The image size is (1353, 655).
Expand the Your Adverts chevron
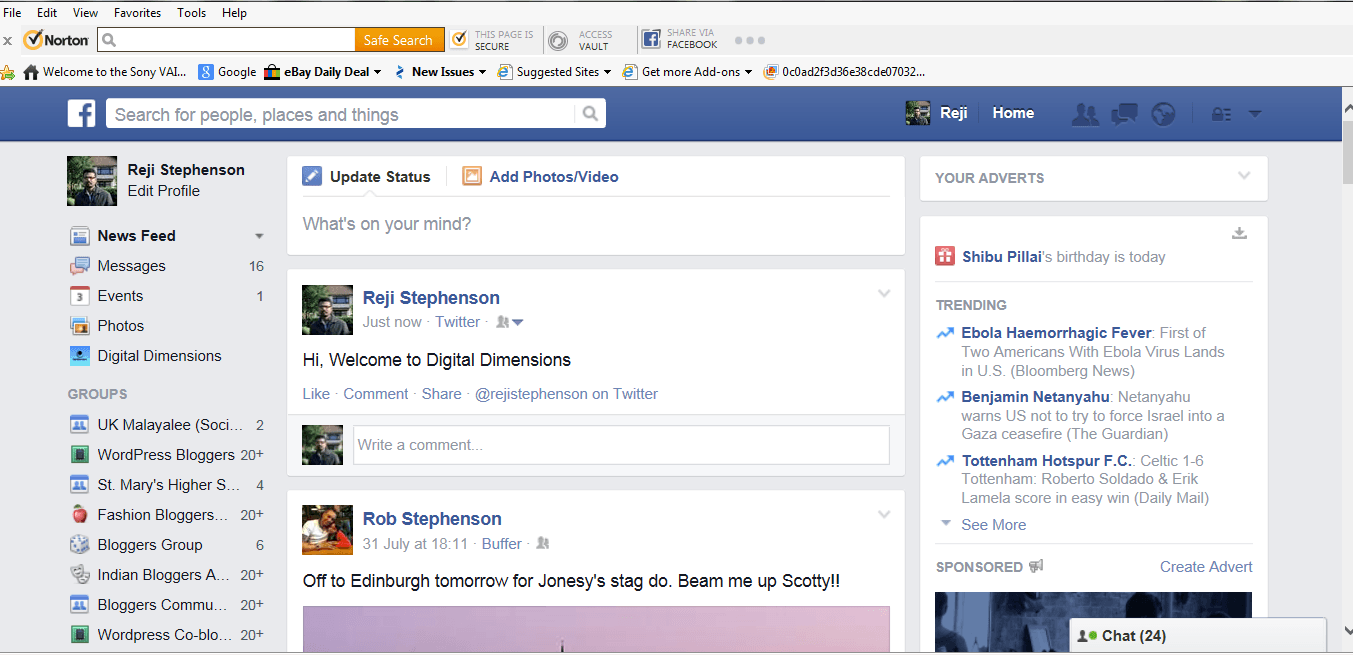click(1244, 175)
